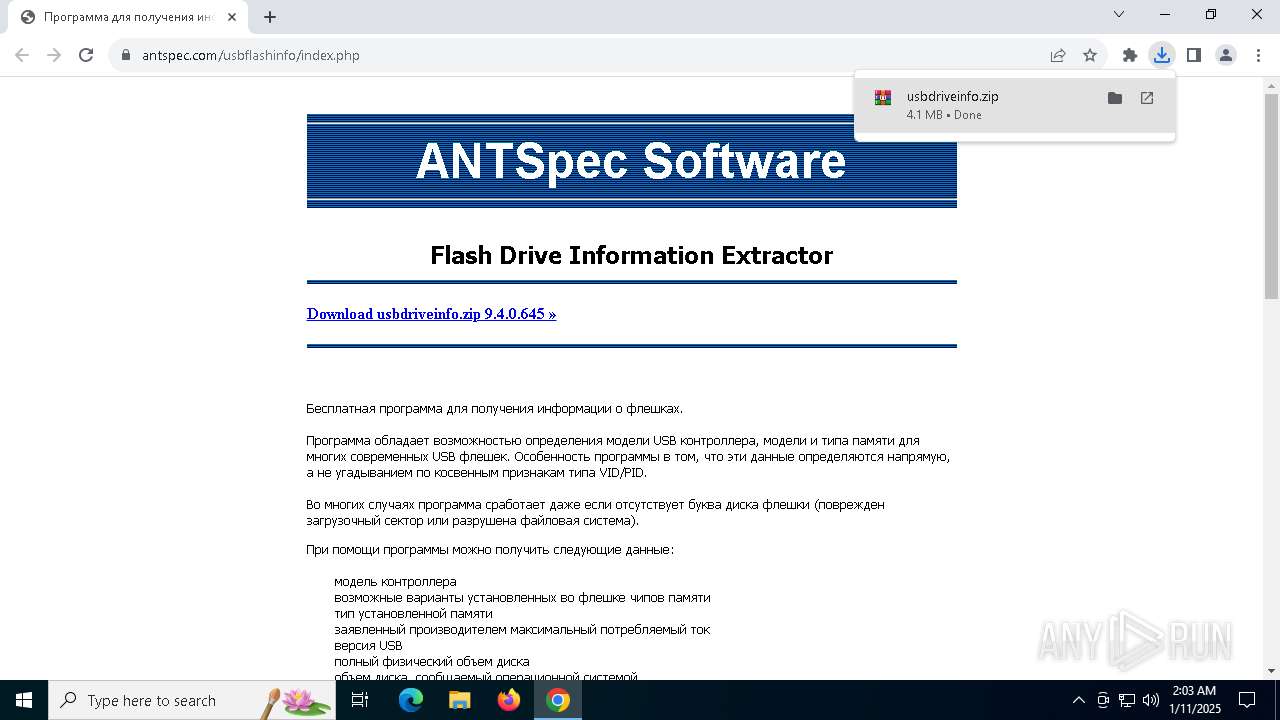Click the address bar URL antspec.com
The width and height of the screenshot is (1280, 720).
pyautogui.click(x=250, y=55)
